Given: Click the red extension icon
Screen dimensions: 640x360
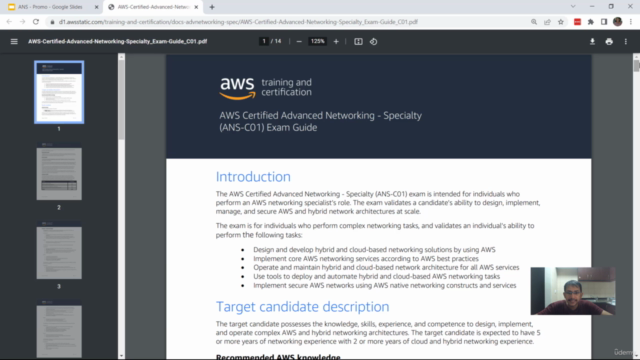Looking at the screenshot, I should pyautogui.click(x=577, y=22).
